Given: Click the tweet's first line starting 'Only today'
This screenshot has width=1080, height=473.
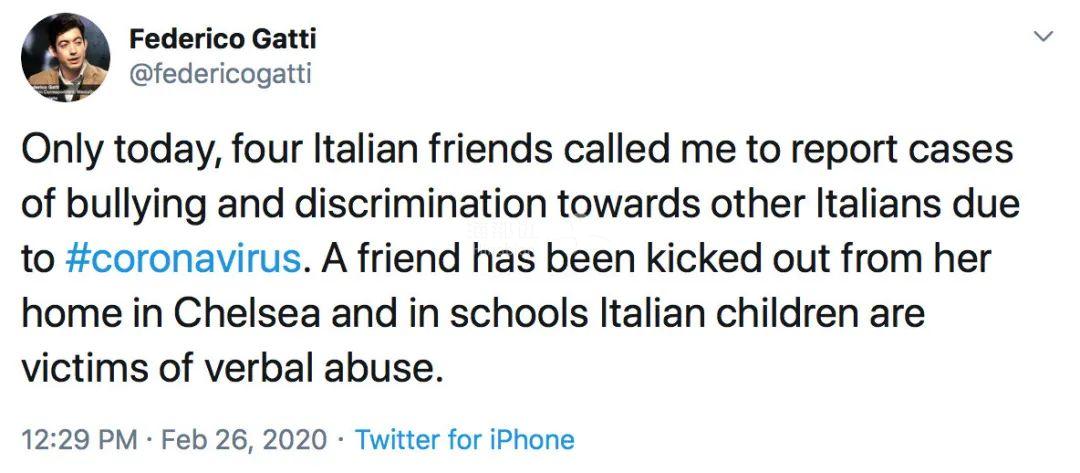Looking at the screenshot, I should (x=517, y=151).
